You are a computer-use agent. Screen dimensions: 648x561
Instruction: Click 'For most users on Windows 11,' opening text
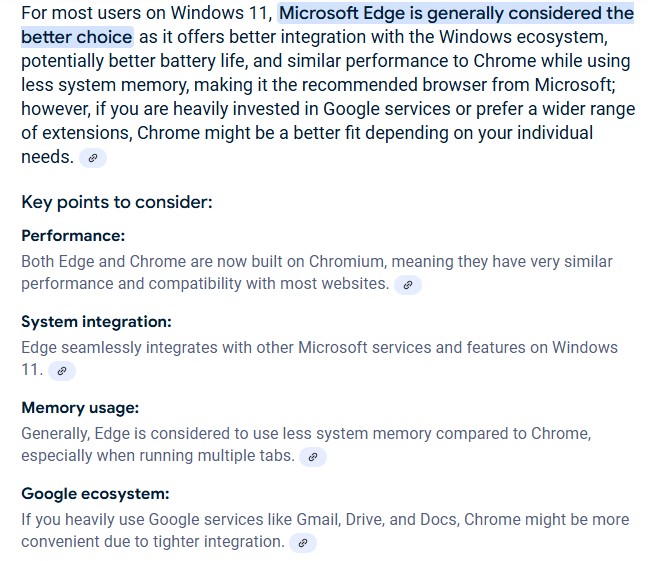[x=147, y=13]
